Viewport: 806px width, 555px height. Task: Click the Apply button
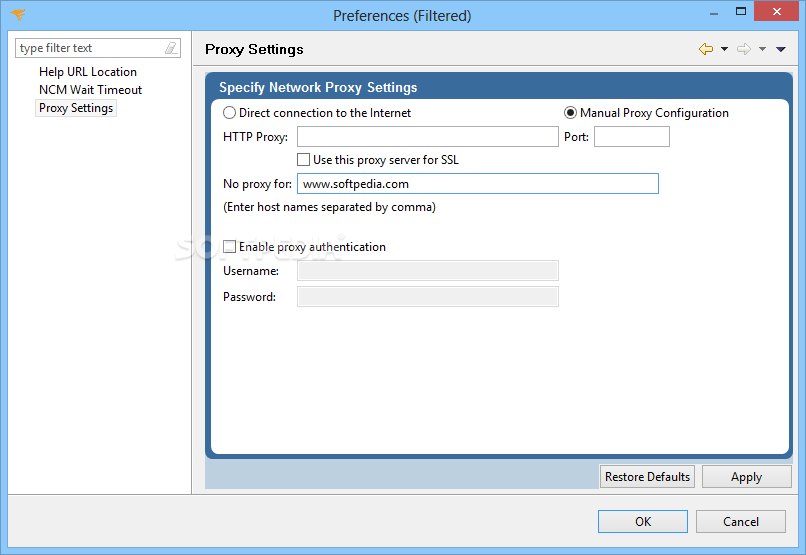[746, 477]
